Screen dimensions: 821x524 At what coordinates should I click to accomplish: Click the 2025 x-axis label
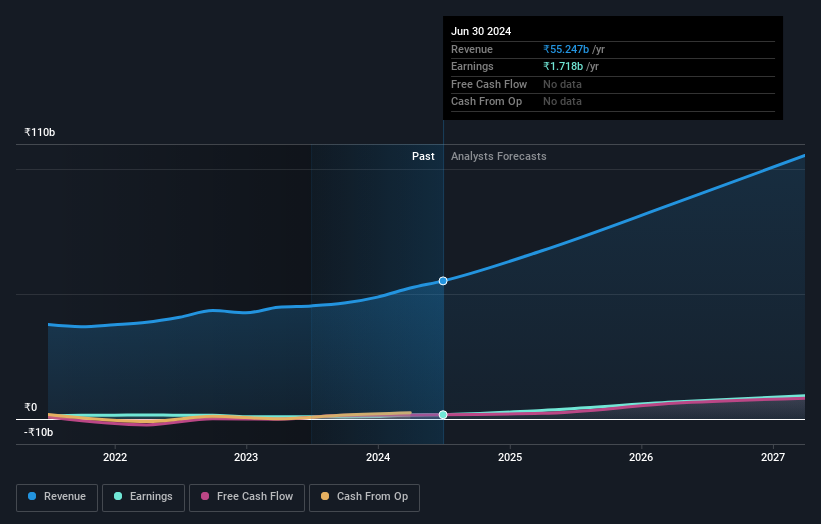(509, 457)
